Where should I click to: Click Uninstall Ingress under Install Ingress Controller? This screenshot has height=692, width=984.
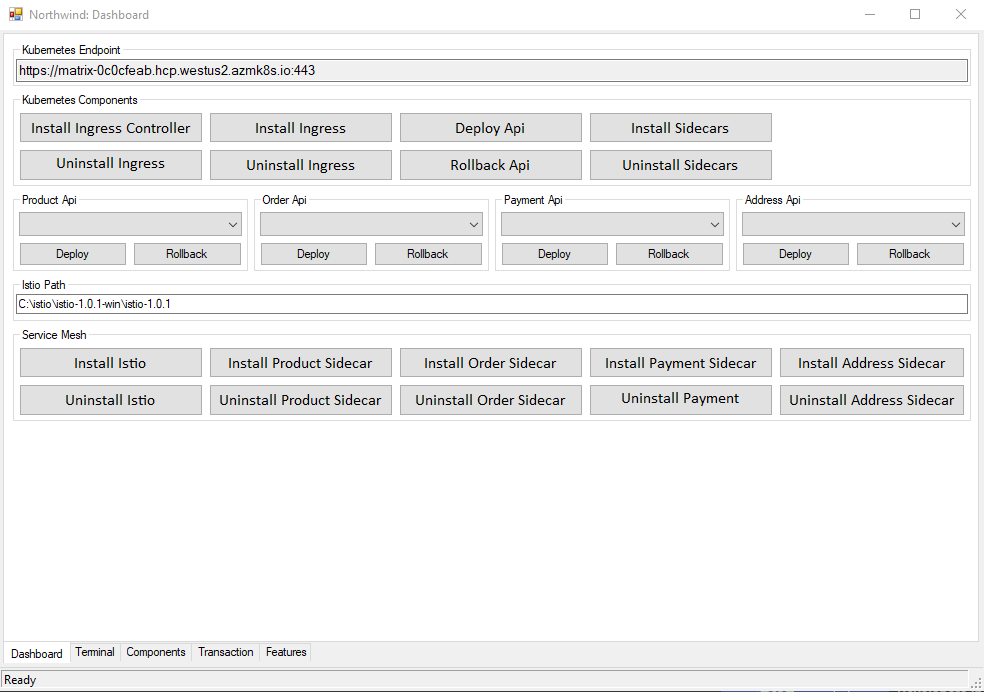pos(110,165)
